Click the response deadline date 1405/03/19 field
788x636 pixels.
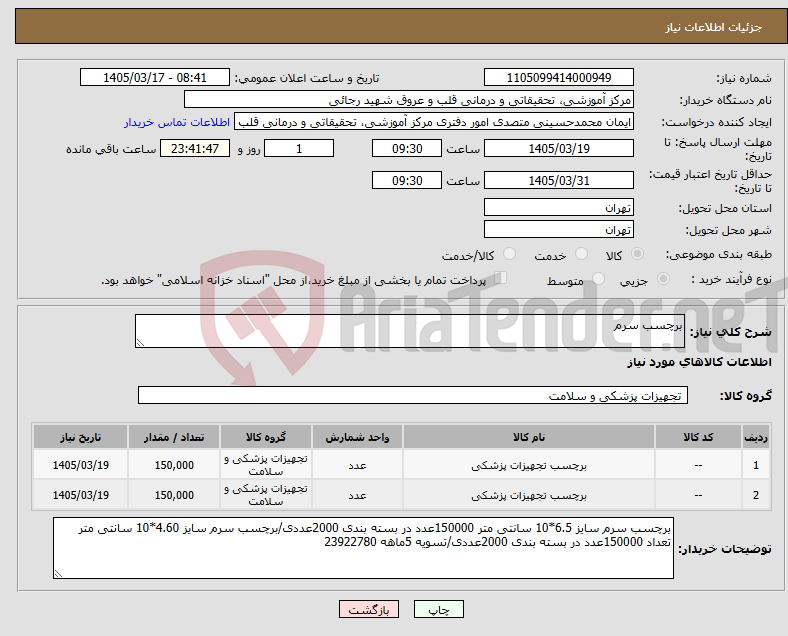pyautogui.click(x=558, y=149)
